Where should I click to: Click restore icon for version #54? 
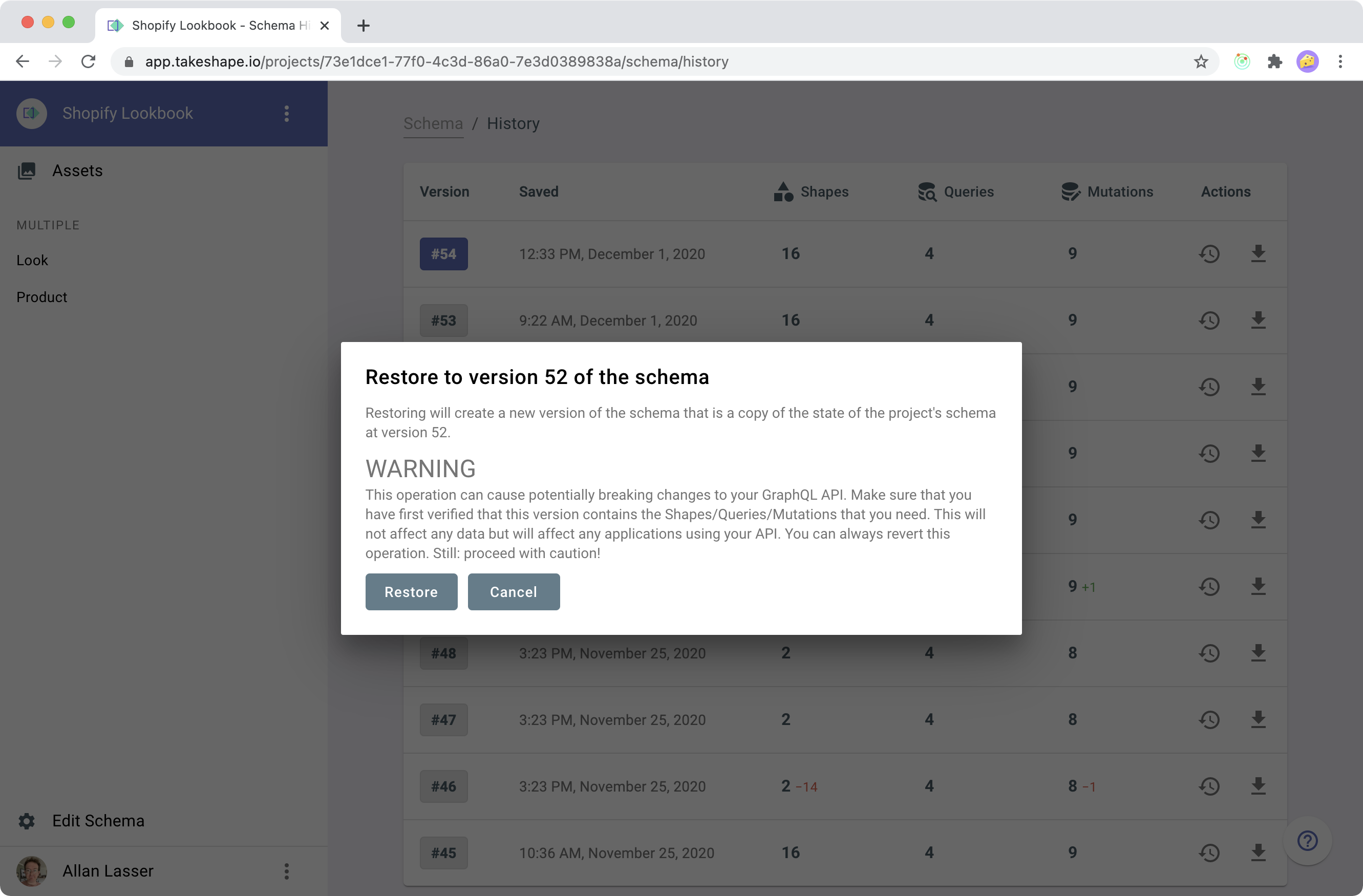tap(1209, 253)
